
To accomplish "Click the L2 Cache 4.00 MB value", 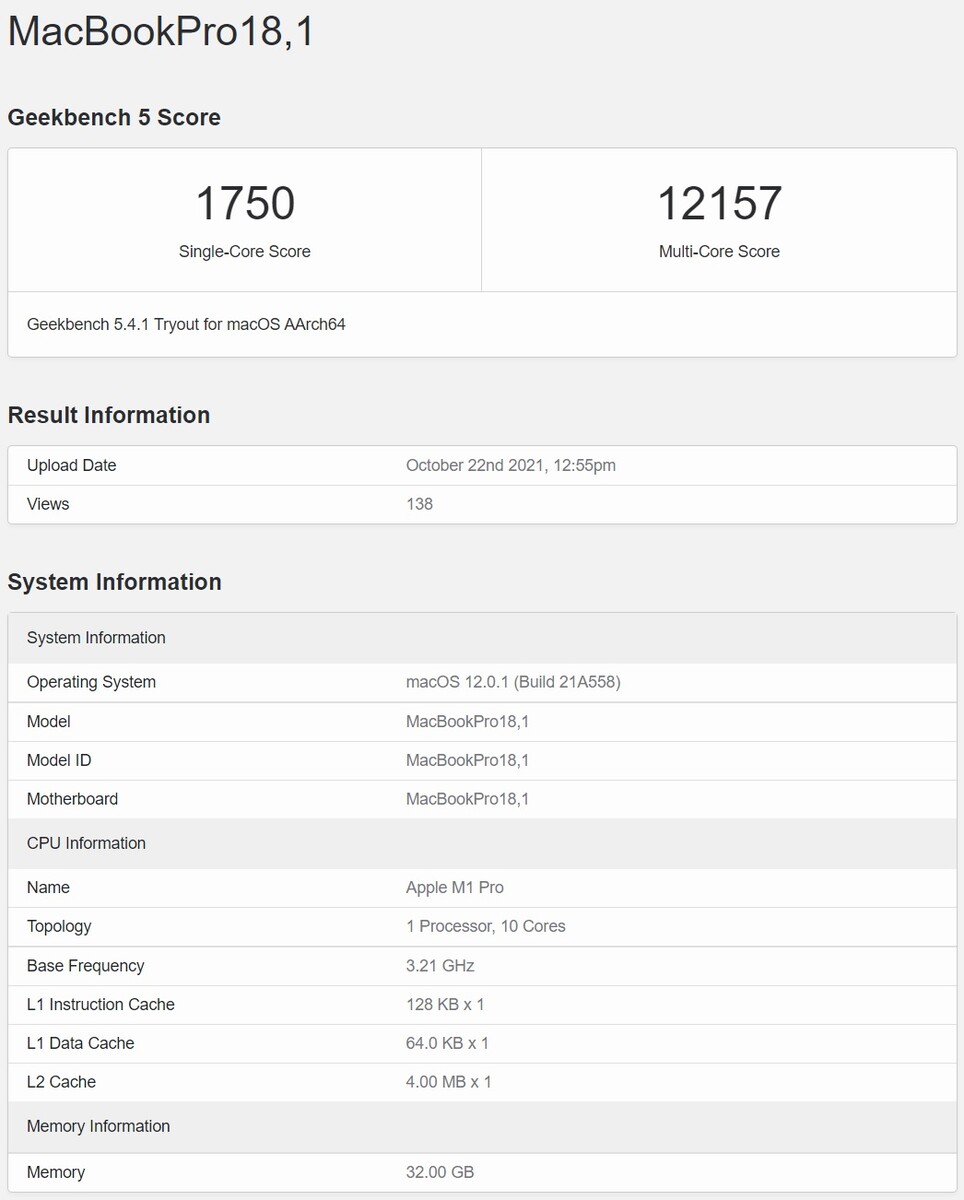I will tap(449, 1082).
